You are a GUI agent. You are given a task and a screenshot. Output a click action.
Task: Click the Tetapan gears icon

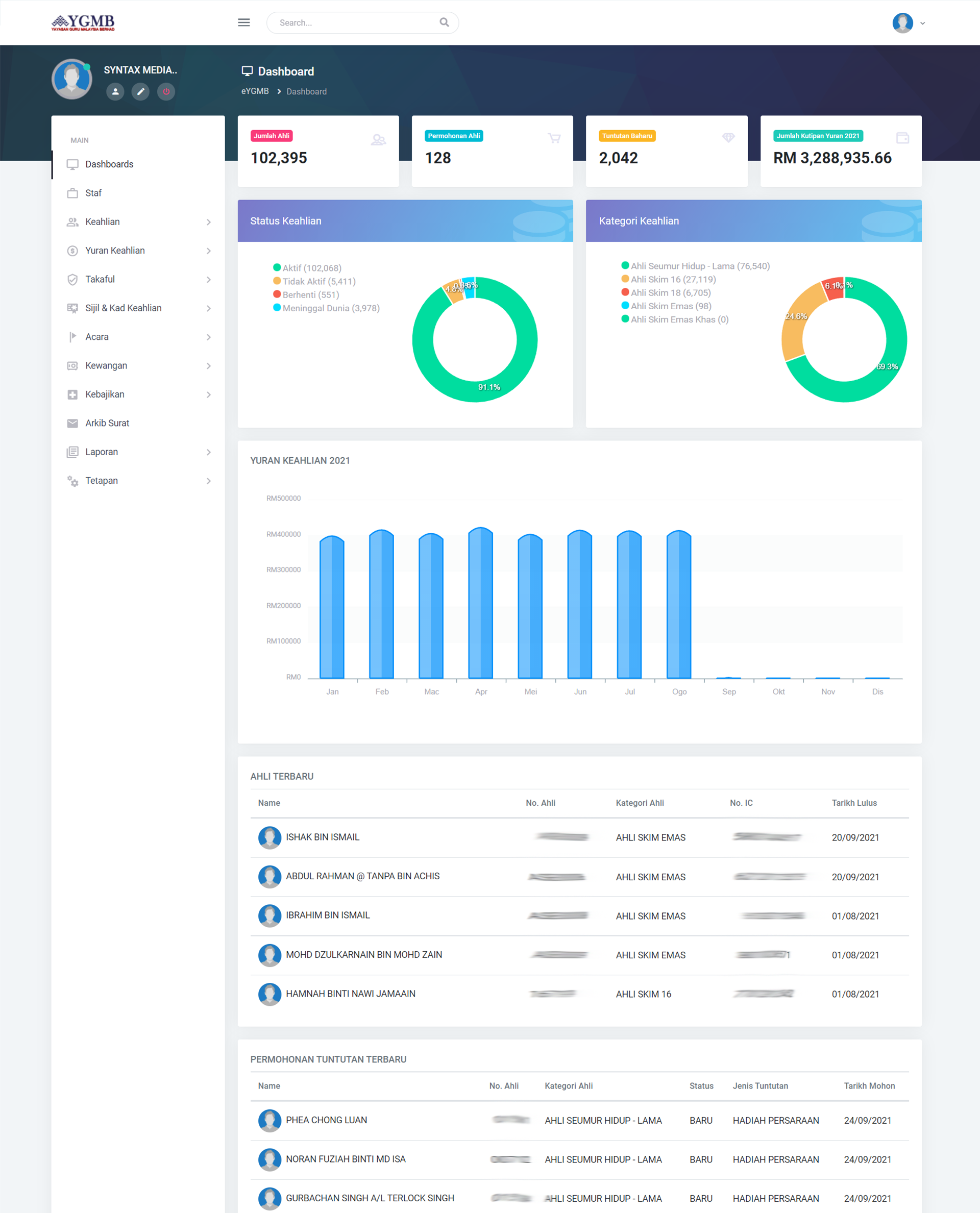point(72,481)
